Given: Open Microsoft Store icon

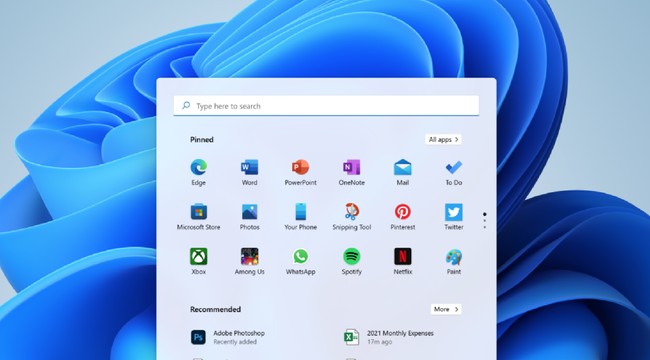Looking at the screenshot, I should click(x=199, y=212).
